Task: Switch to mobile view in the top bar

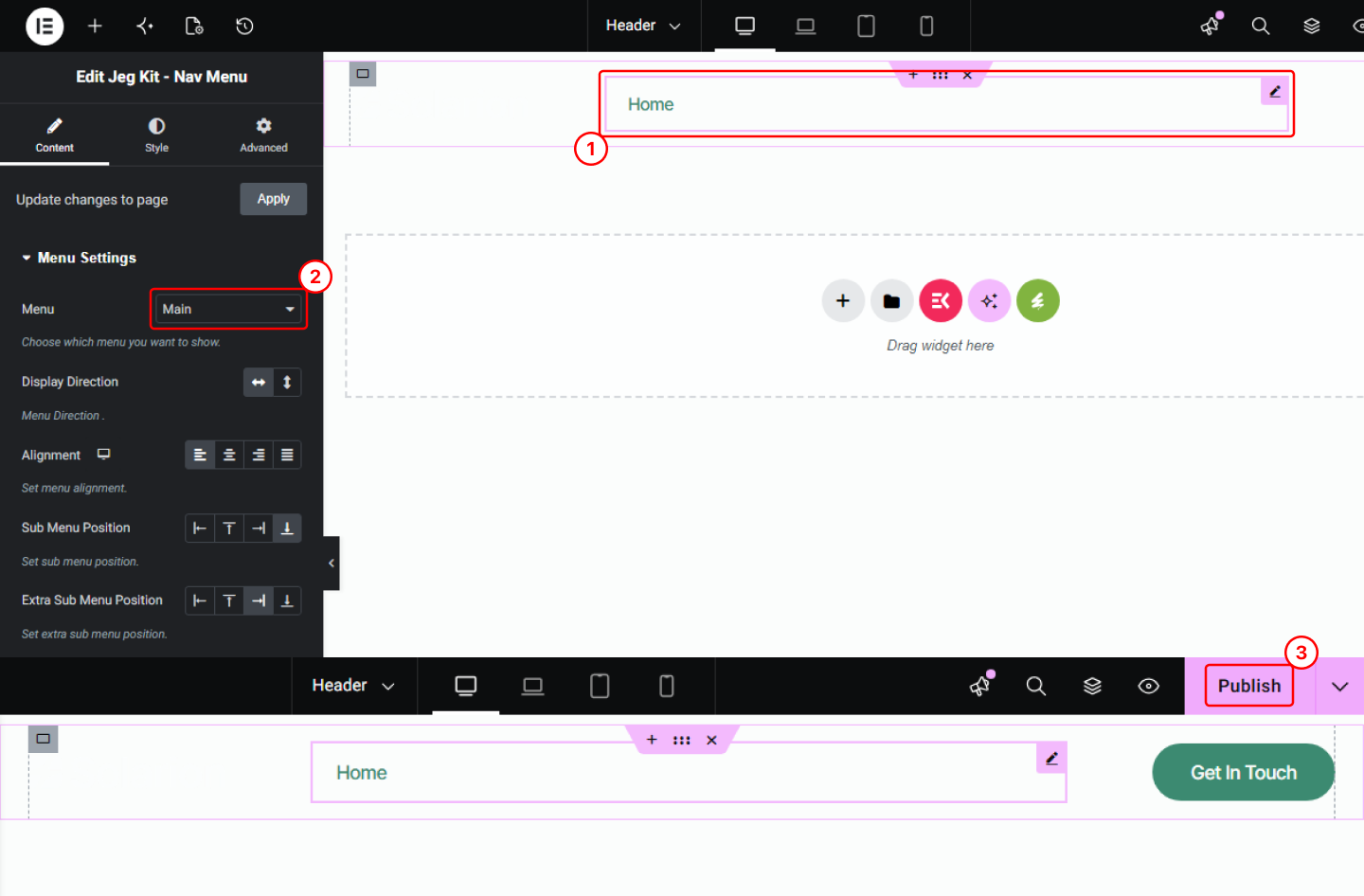Action: click(x=926, y=27)
